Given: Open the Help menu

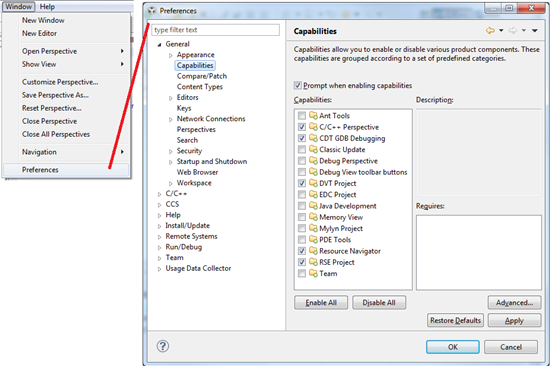Looking at the screenshot, I should click(47, 6).
